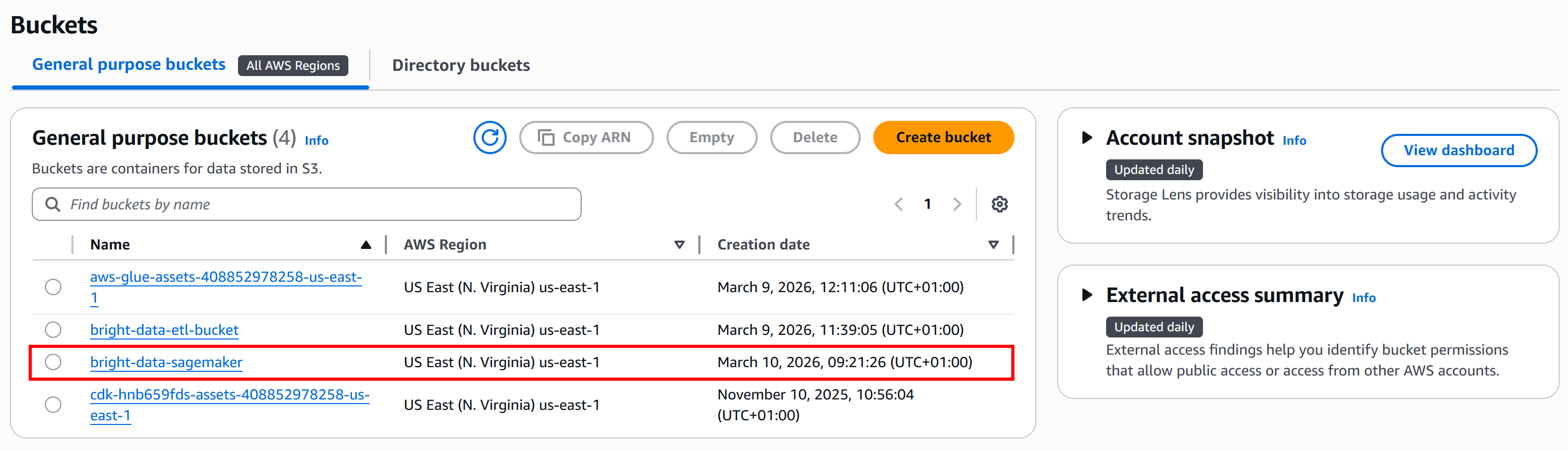Click region cell of bright-data-etl-bucket row

click(x=501, y=330)
